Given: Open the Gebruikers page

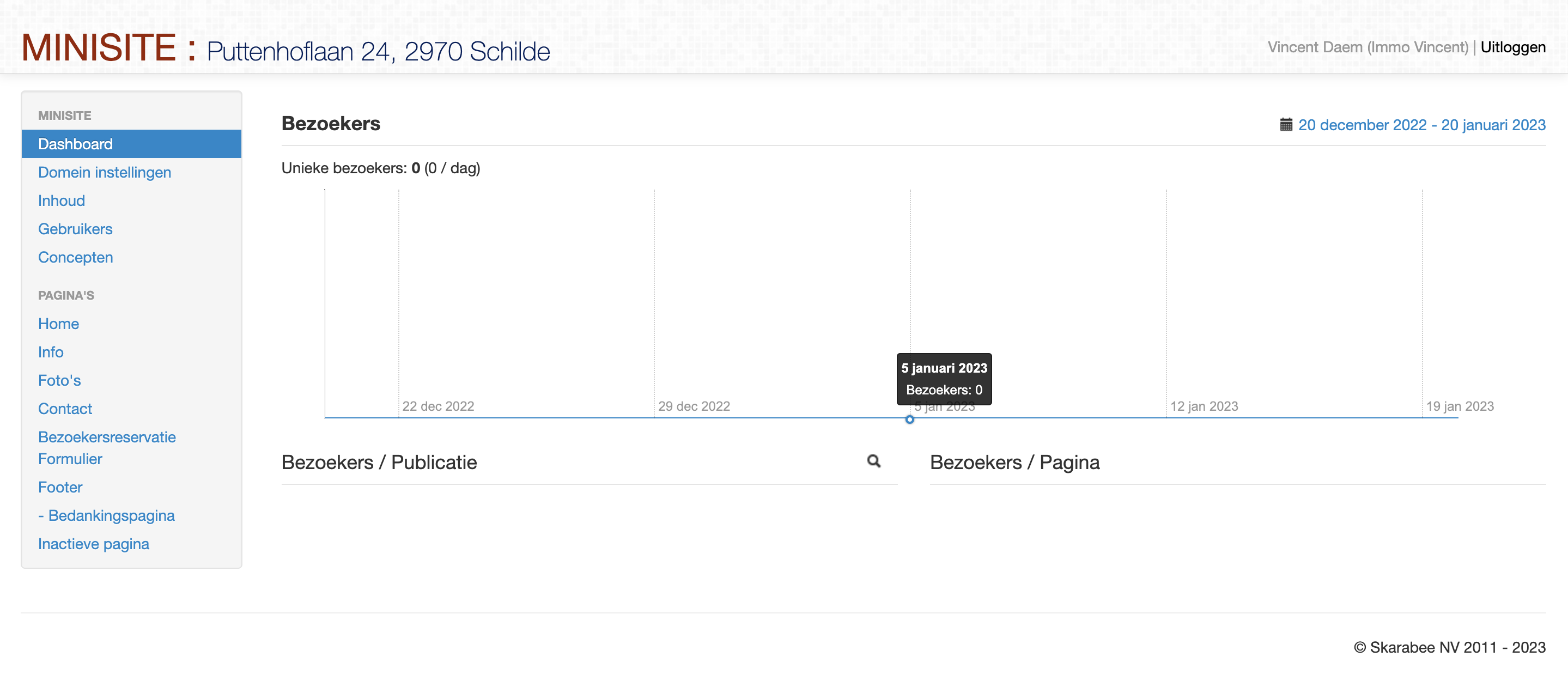Looking at the screenshot, I should (76, 229).
